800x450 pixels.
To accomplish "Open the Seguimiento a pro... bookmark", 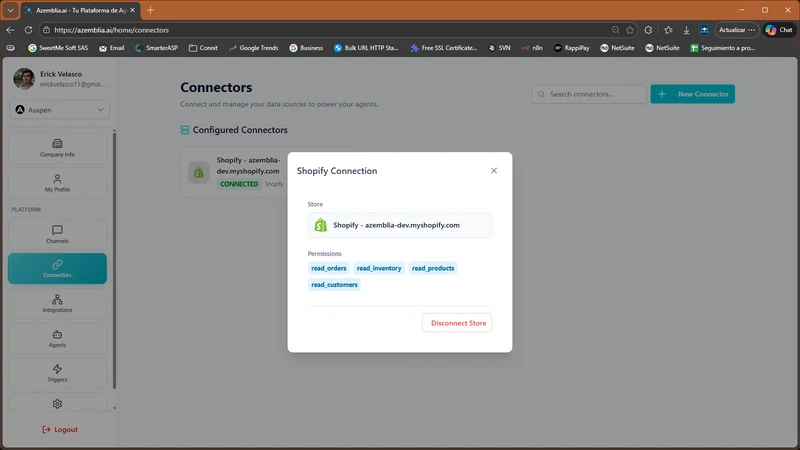I will 722,48.
